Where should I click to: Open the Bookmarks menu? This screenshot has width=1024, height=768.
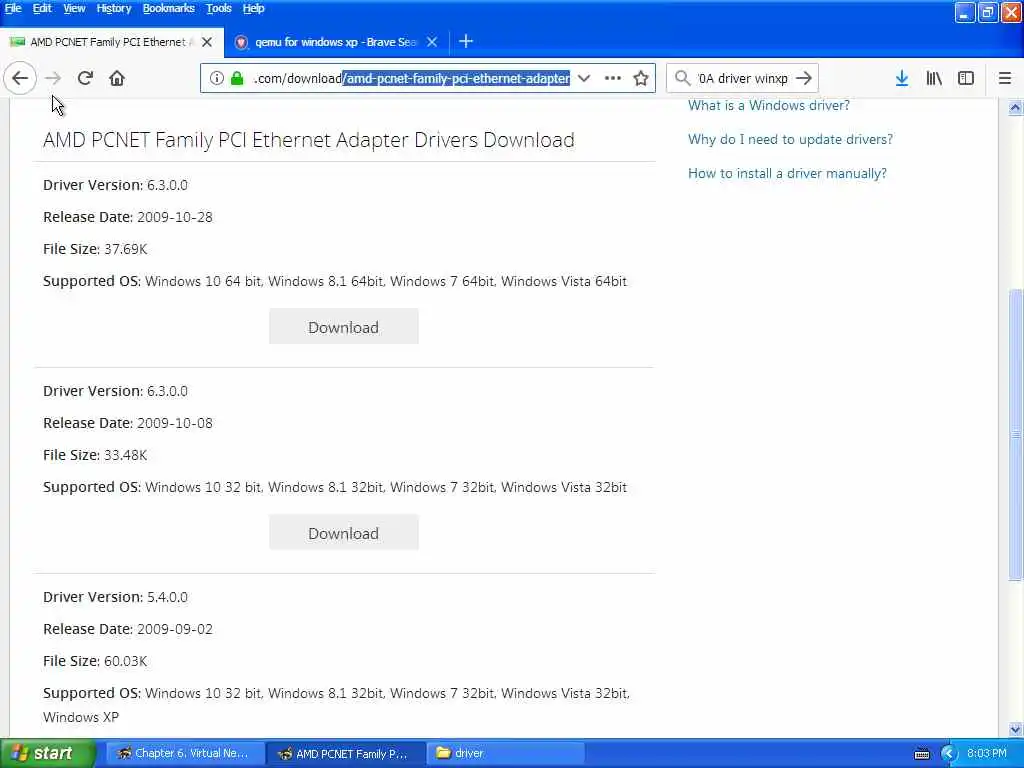[168, 8]
